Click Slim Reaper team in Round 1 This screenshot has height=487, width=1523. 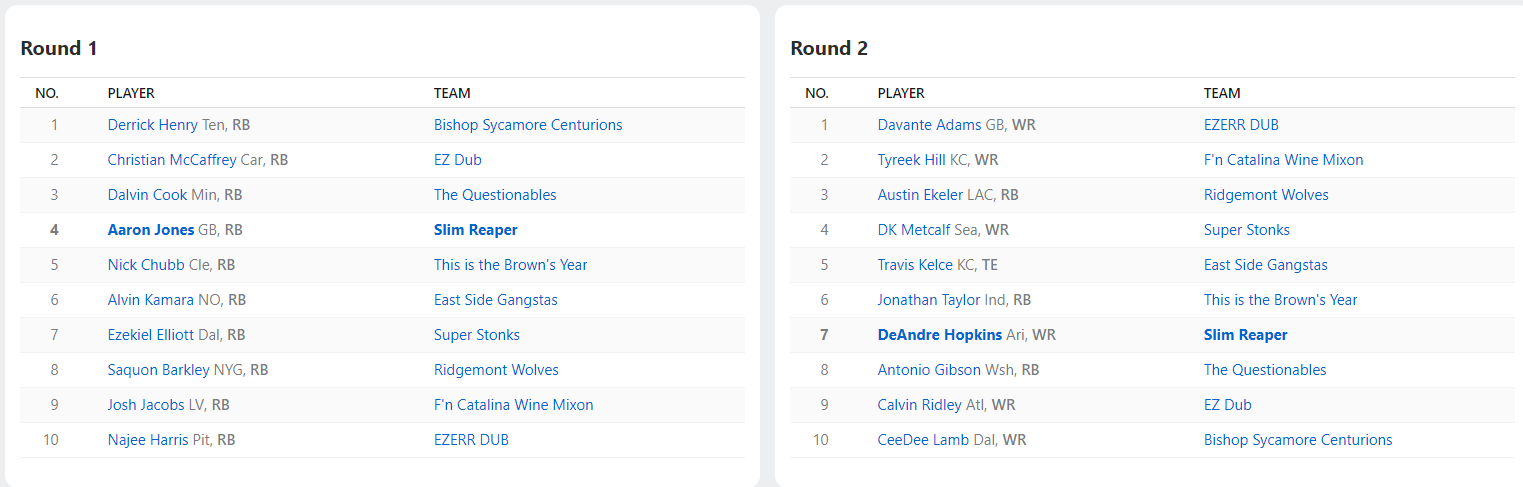click(476, 230)
